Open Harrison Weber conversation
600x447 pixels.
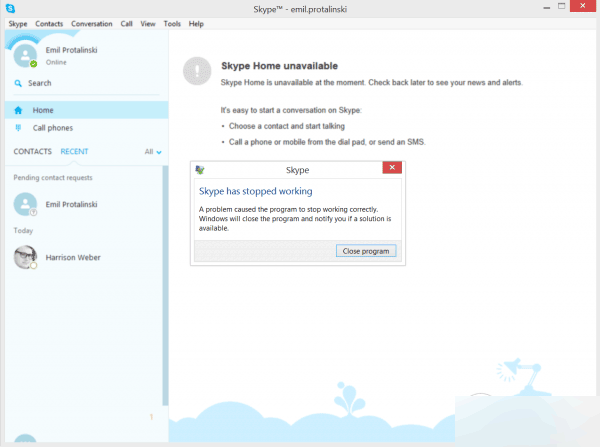(x=84, y=257)
